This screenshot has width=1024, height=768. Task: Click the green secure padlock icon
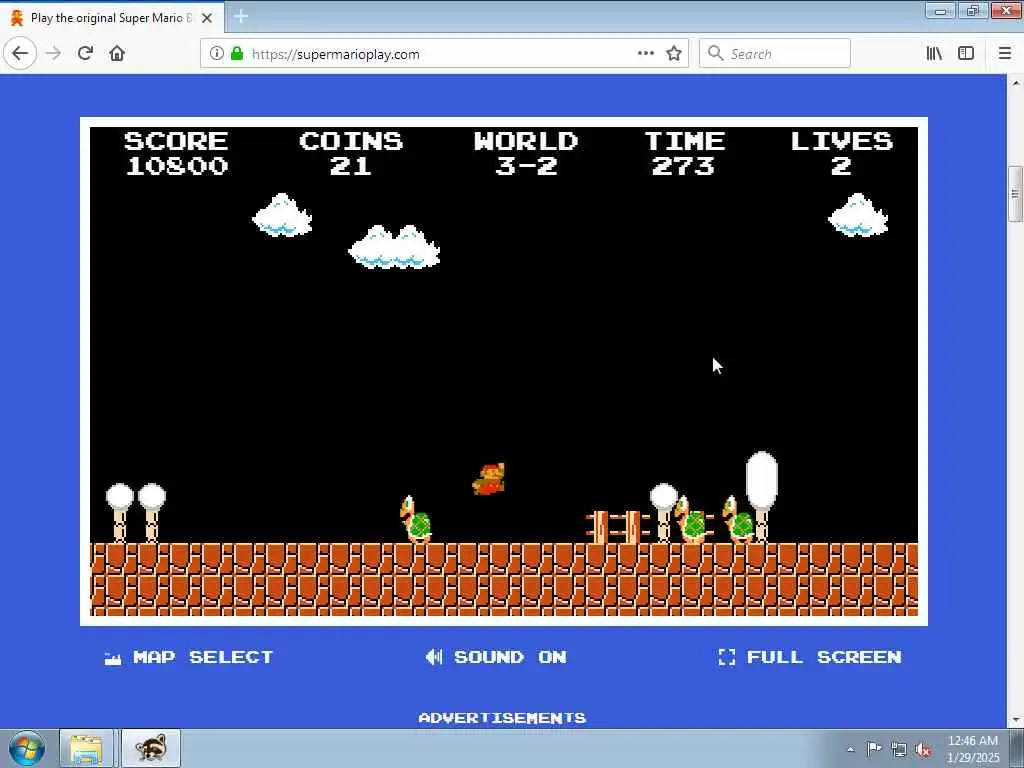(237, 54)
